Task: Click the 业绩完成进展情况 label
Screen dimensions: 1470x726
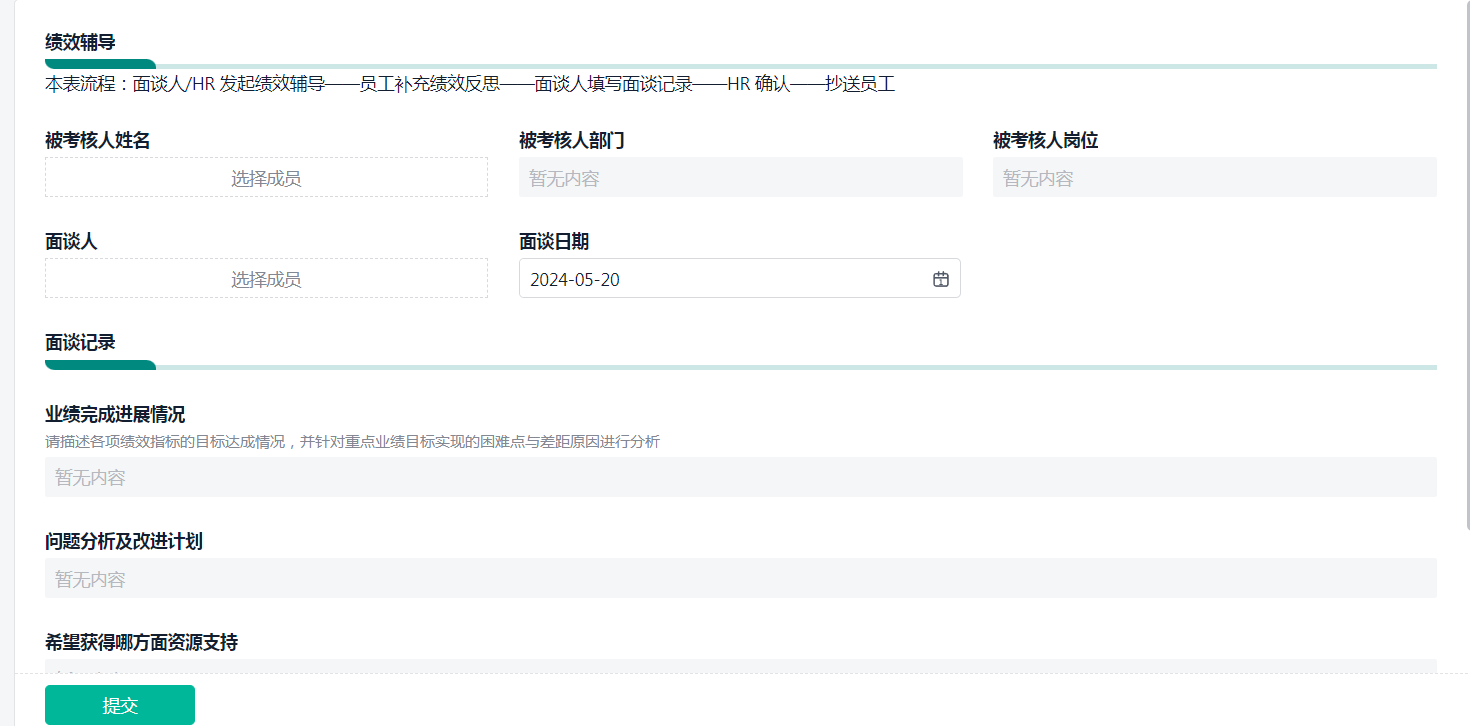Action: point(115,414)
